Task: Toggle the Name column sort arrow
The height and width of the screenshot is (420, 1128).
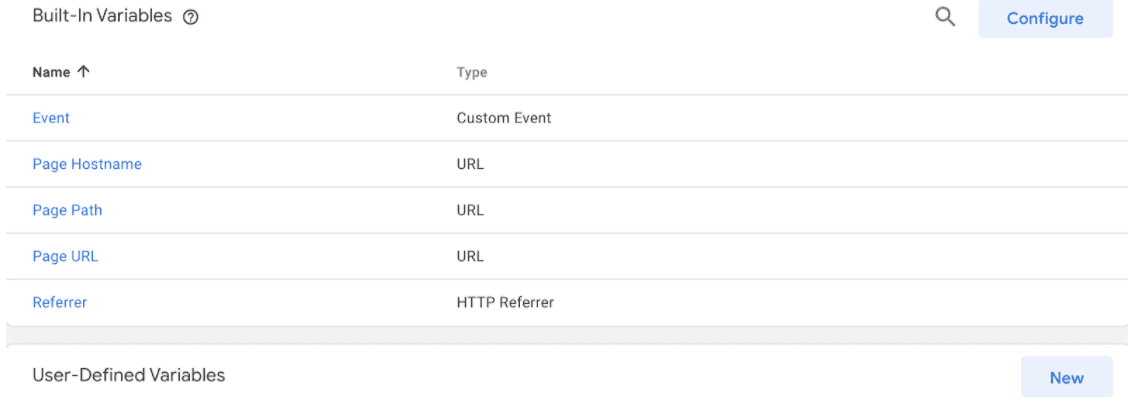Action: pyautogui.click(x=83, y=72)
